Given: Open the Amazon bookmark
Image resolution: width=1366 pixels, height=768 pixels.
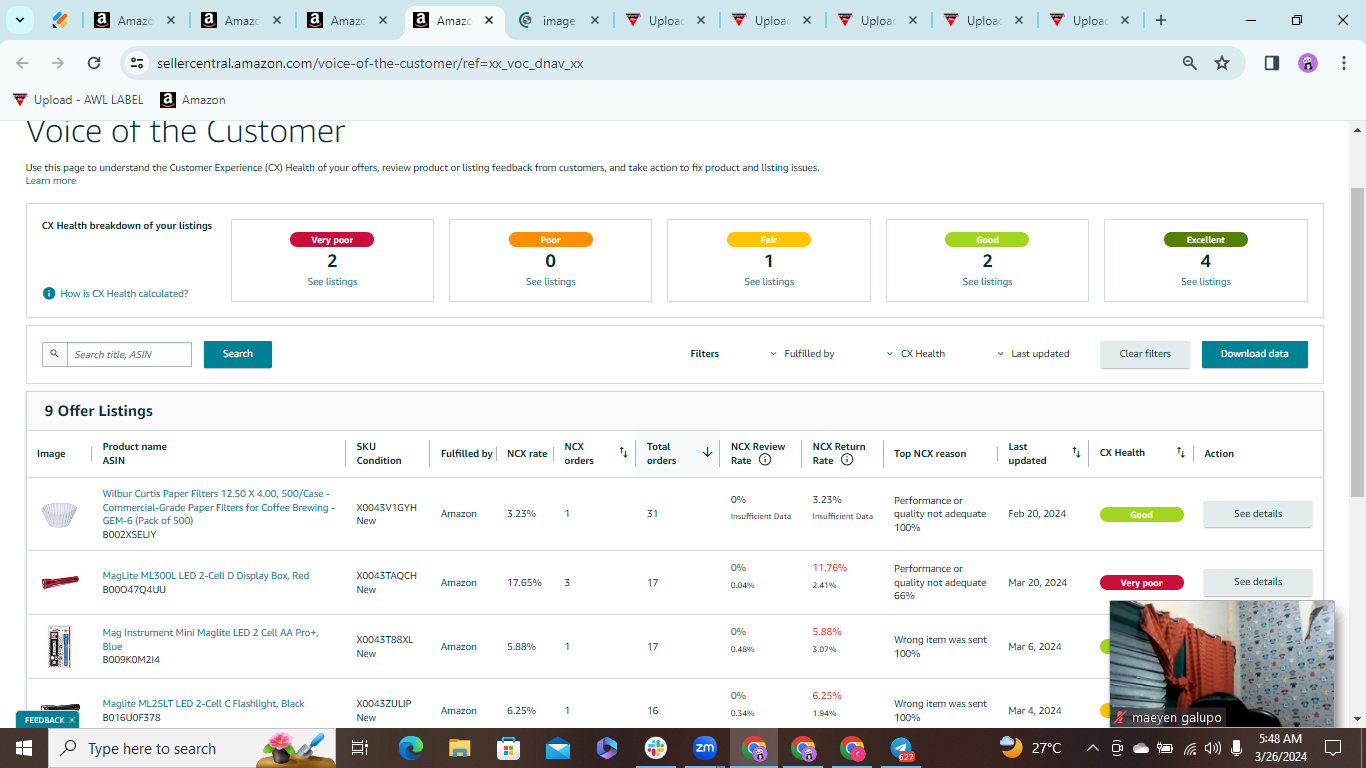Looking at the screenshot, I should (193, 100).
